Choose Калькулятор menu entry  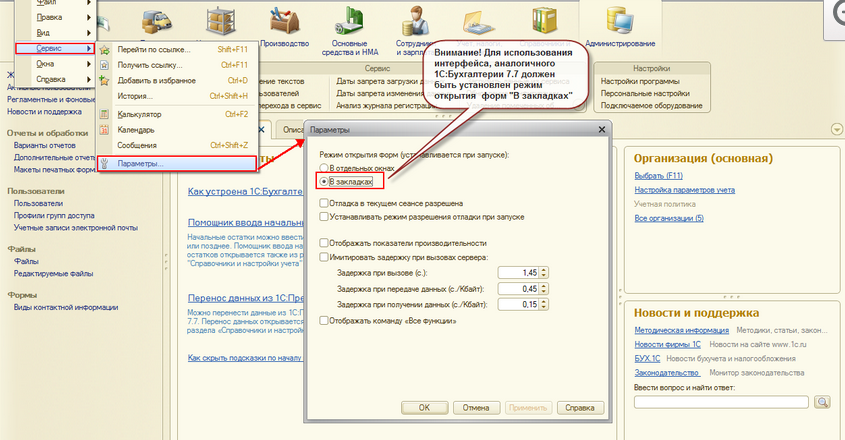pos(178,114)
